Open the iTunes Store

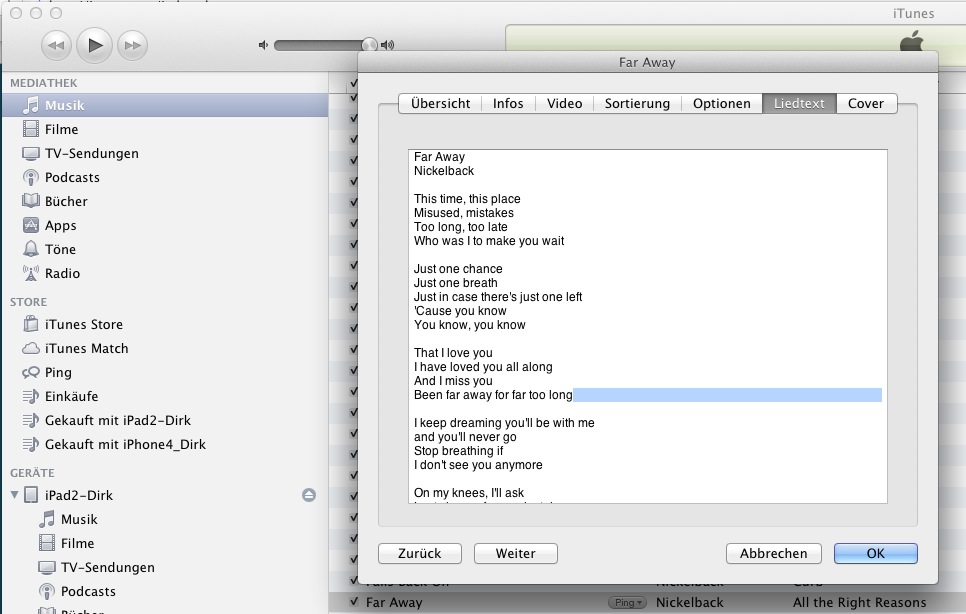[83, 325]
